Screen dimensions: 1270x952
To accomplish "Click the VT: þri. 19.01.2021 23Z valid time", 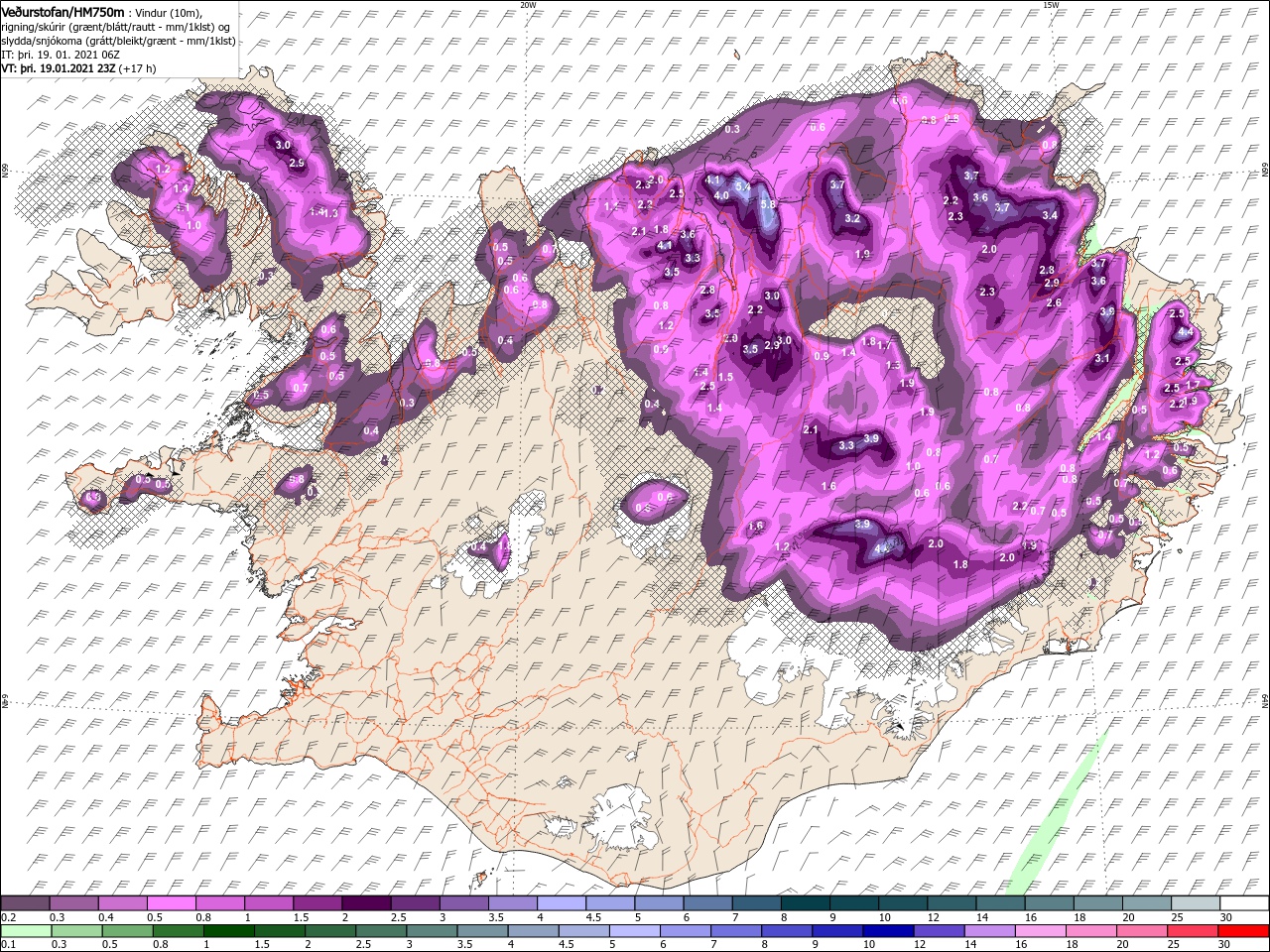I will (x=58, y=68).
